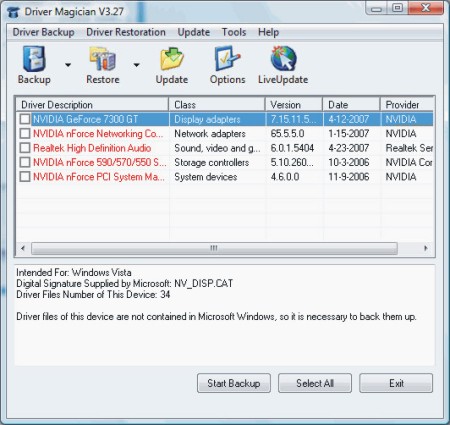Click the Exit button

coord(396,383)
